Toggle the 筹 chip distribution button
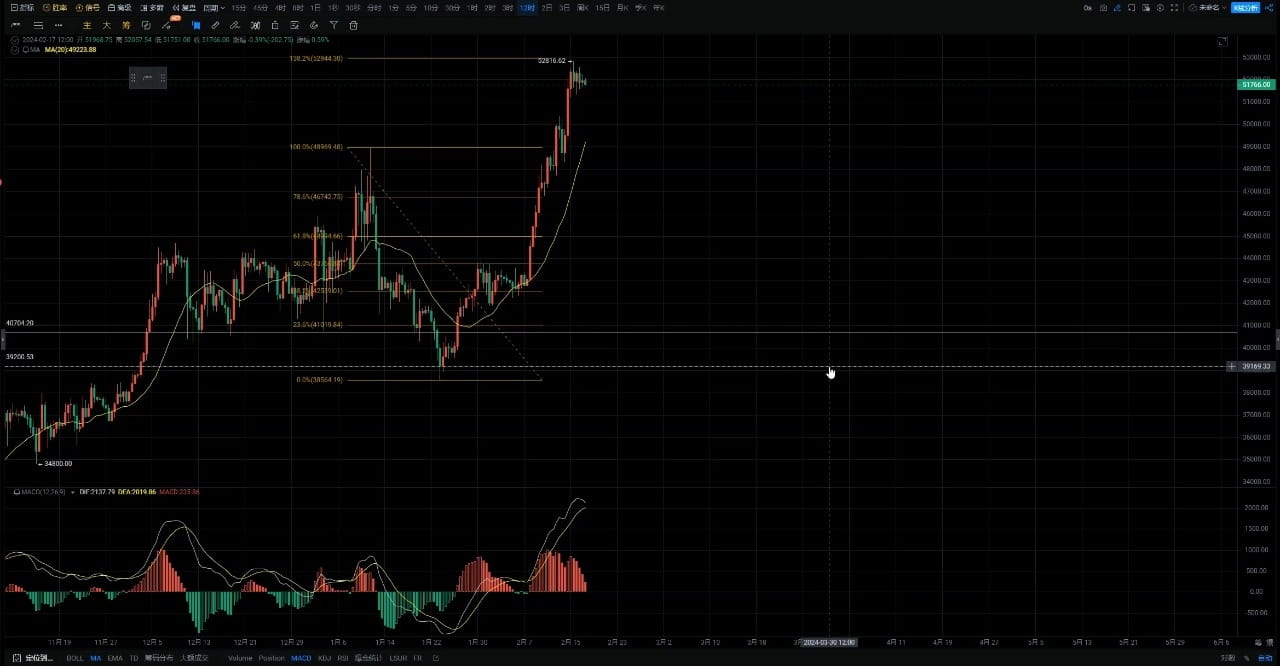 pos(126,25)
